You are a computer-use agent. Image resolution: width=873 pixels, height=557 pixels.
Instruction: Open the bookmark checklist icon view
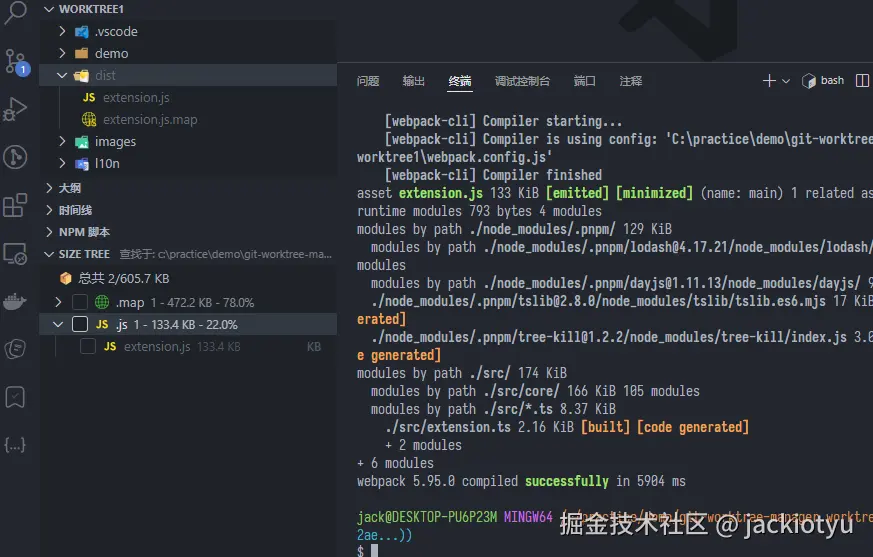click(x=15, y=397)
